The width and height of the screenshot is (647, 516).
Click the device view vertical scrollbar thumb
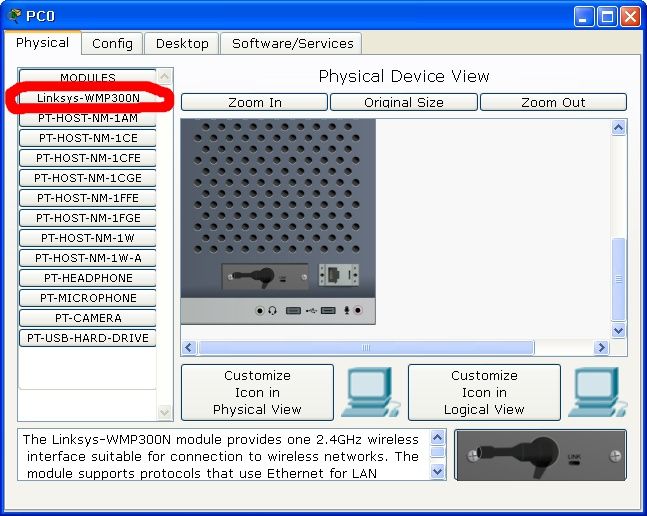coord(619,279)
